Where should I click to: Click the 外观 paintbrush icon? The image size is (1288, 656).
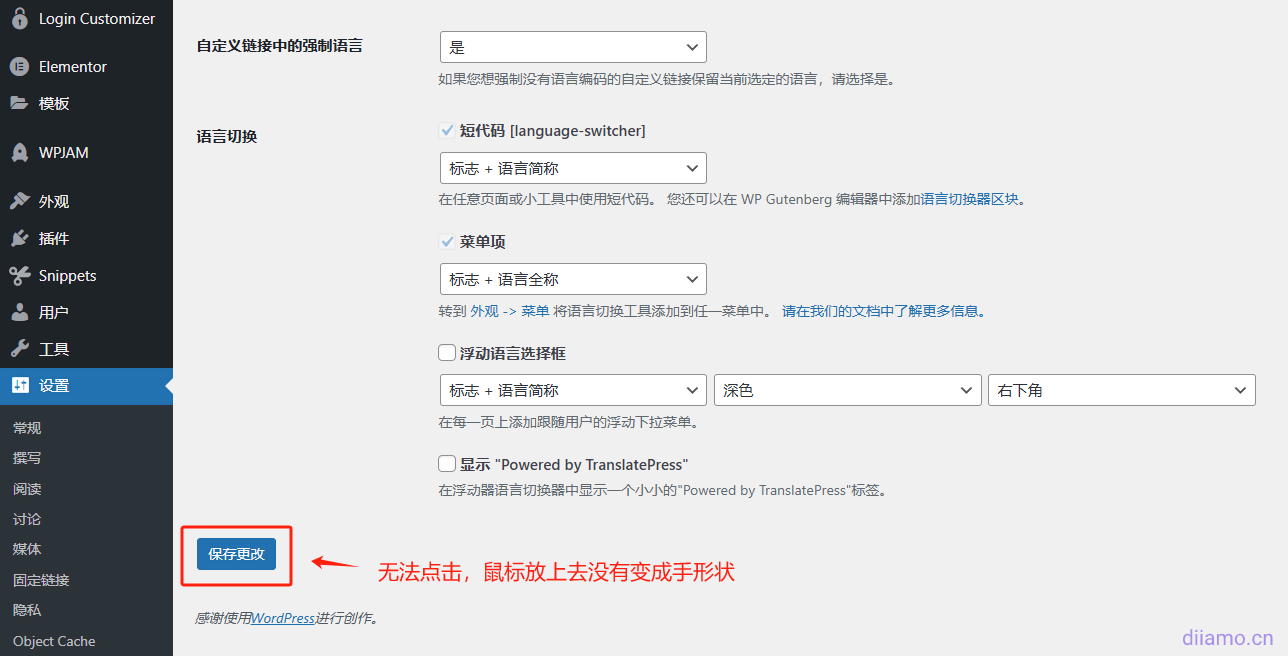click(19, 201)
